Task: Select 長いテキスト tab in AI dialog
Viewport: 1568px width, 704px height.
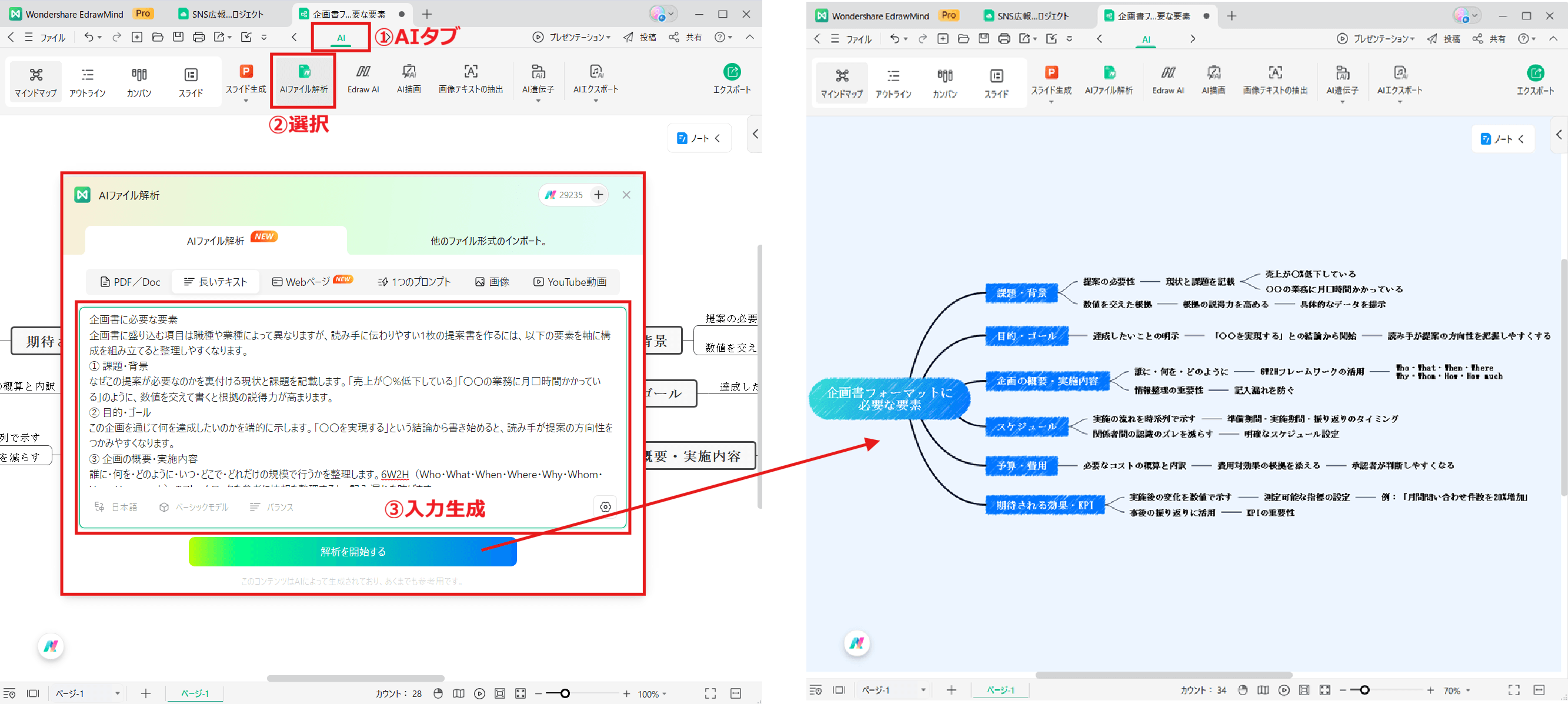Action: (215, 282)
